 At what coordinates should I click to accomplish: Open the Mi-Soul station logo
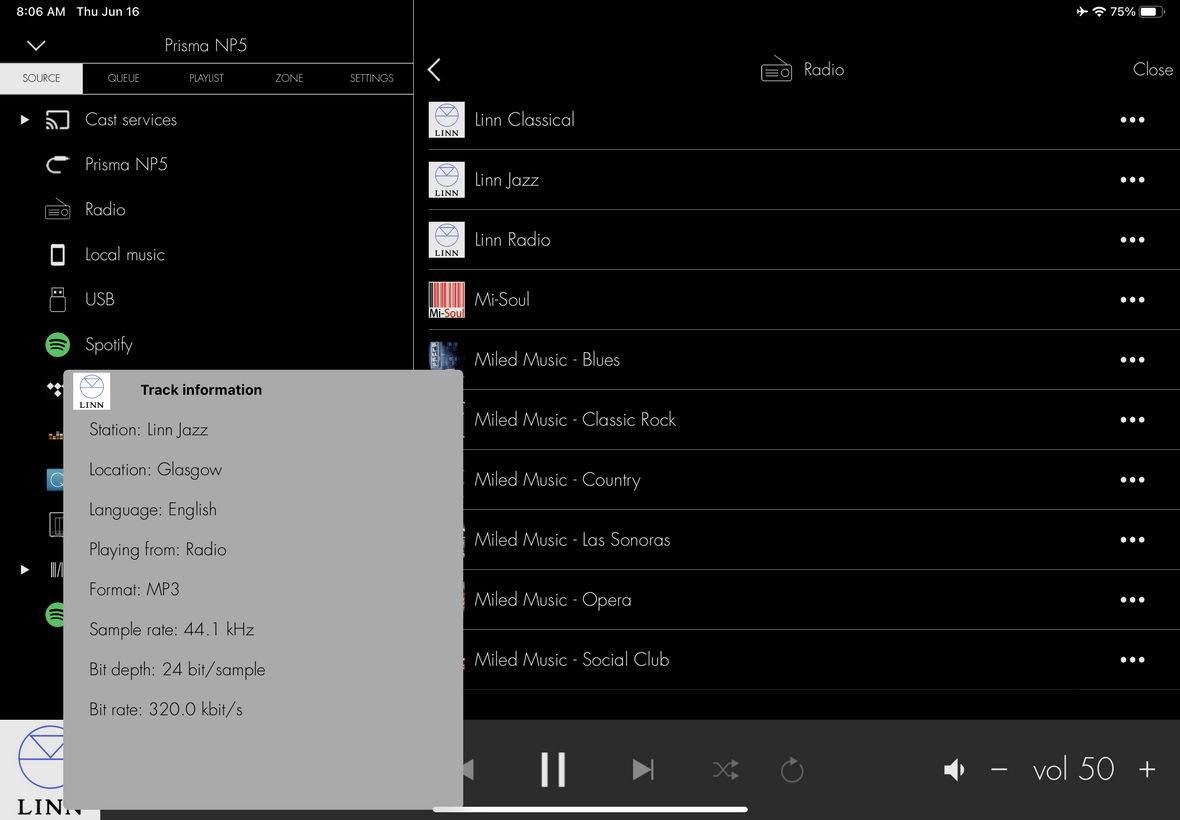click(446, 299)
